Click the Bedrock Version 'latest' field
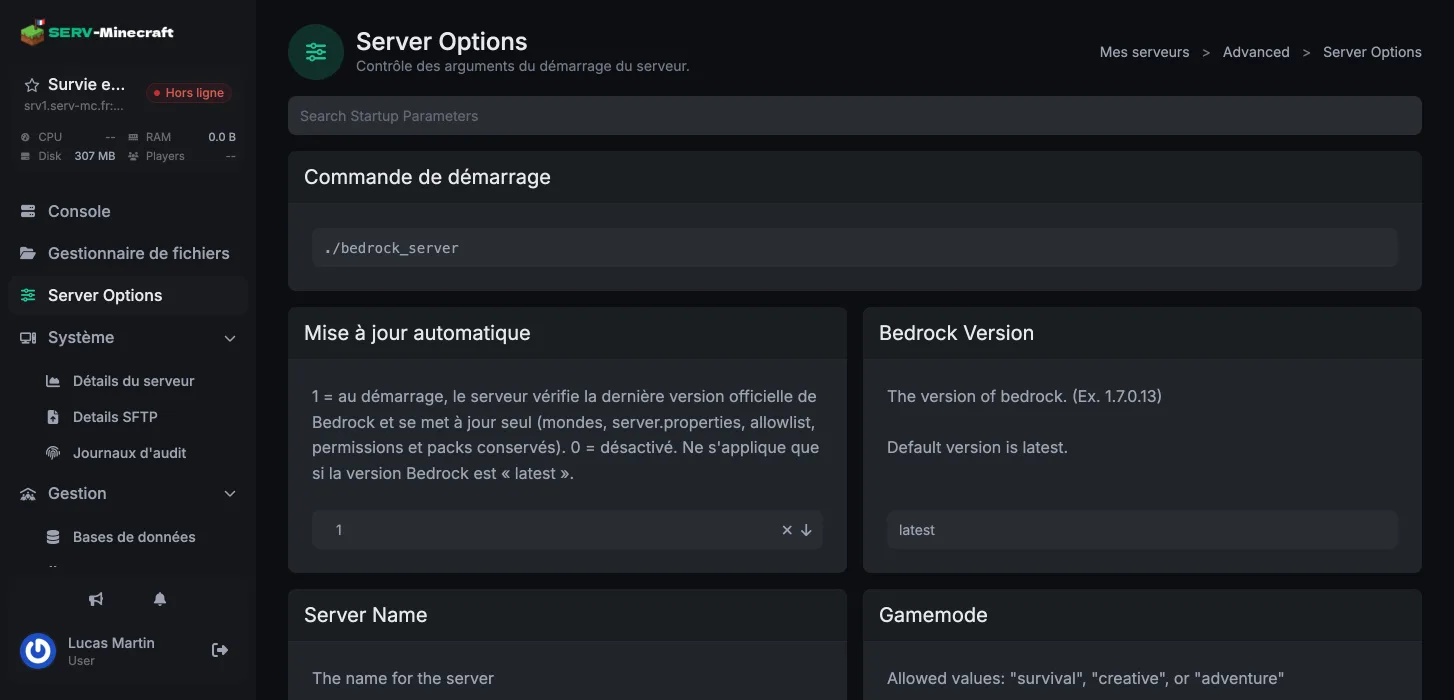 coord(1142,530)
